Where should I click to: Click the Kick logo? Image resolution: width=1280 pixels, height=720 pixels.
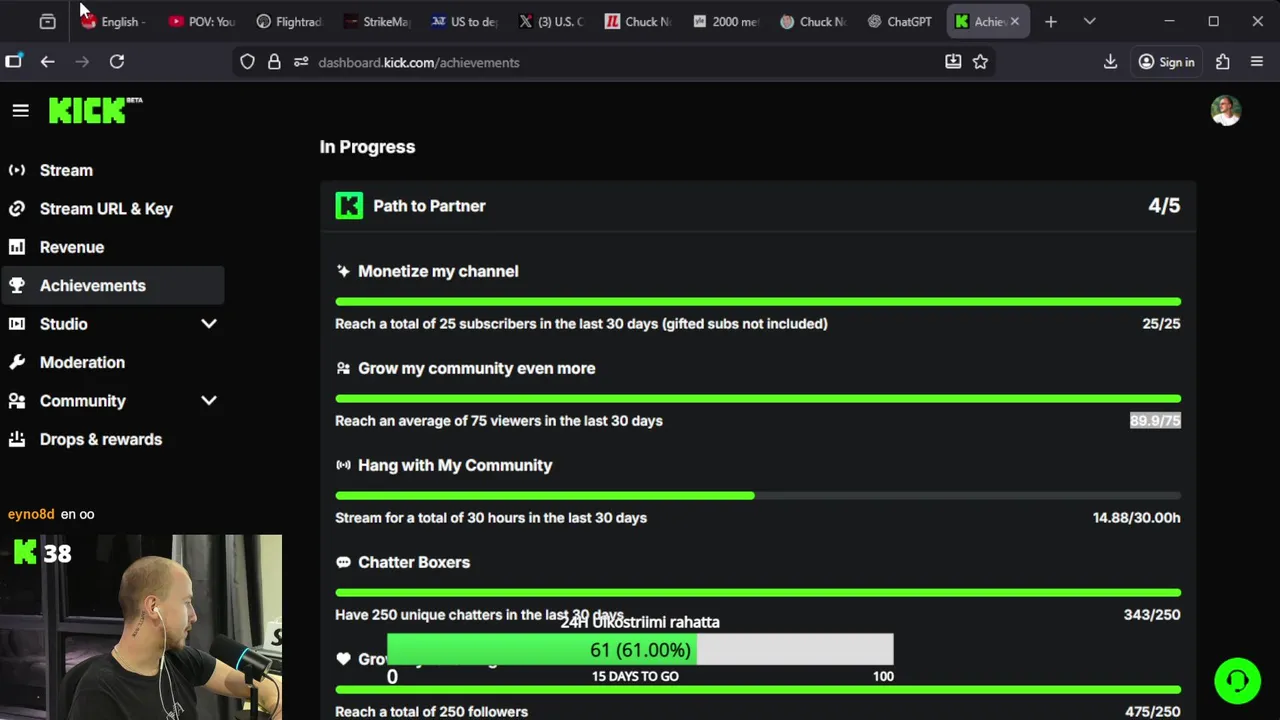[x=88, y=110]
